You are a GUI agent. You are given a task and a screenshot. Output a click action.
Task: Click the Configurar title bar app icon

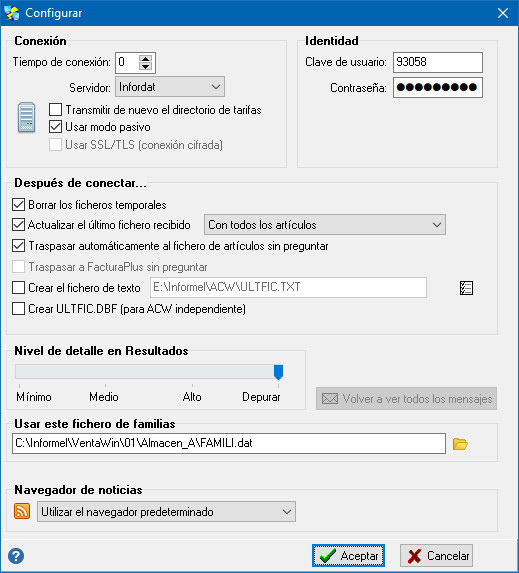pos(12,13)
